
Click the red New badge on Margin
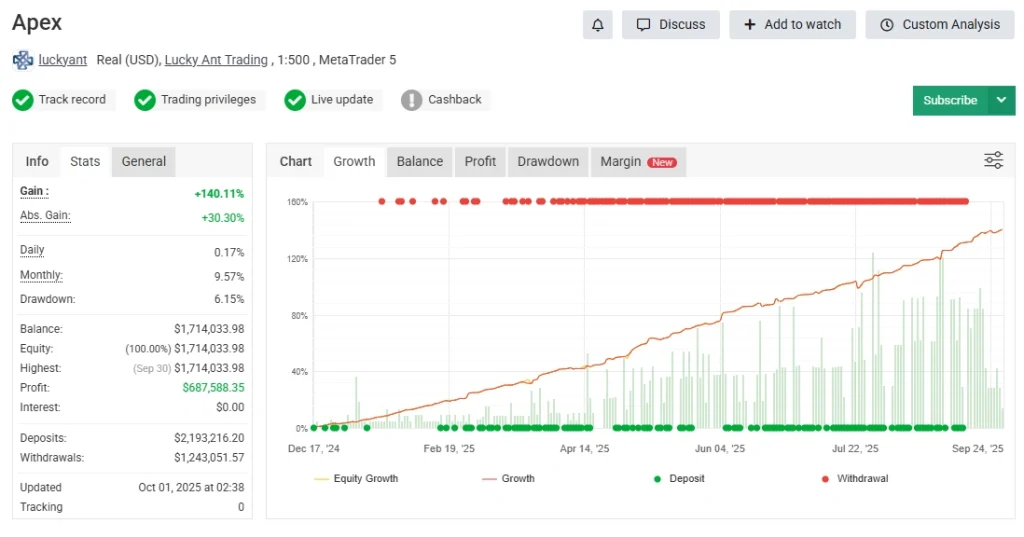click(x=662, y=163)
